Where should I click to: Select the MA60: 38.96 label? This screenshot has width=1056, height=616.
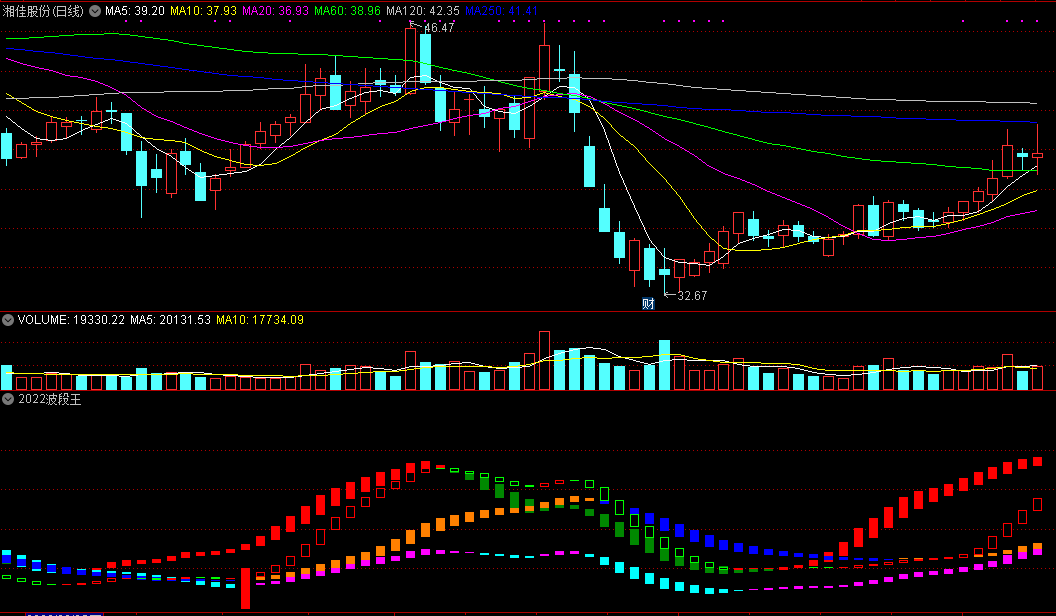coord(348,11)
